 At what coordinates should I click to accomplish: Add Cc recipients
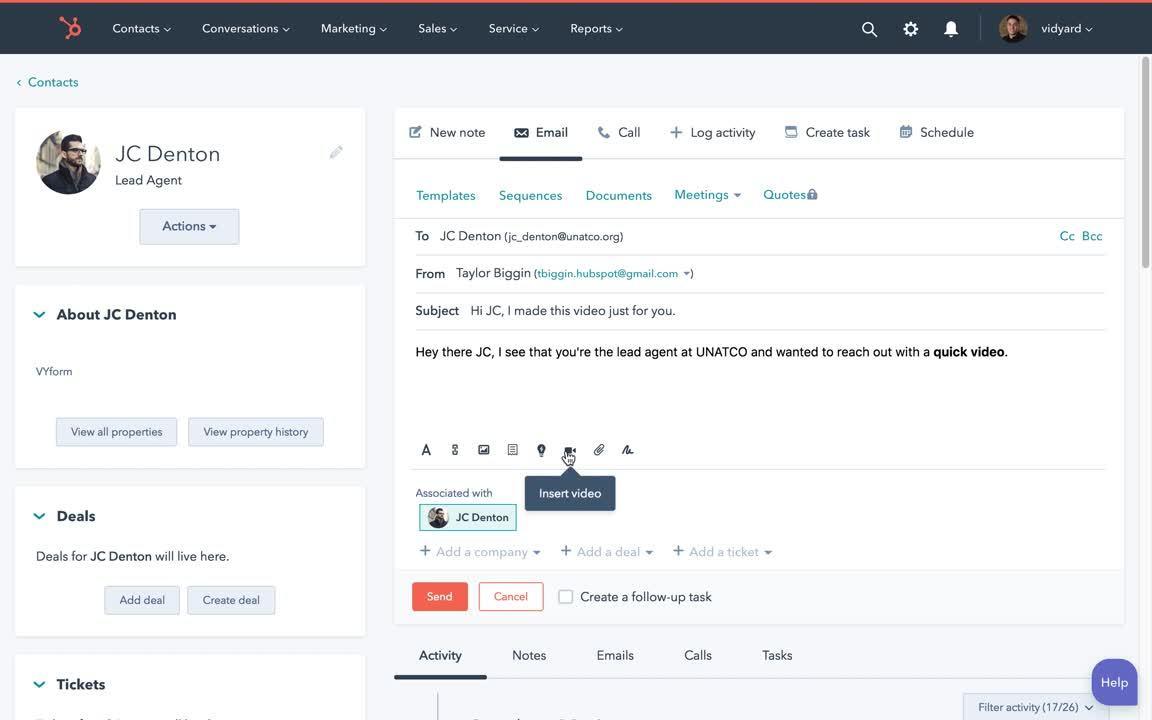pos(1067,236)
